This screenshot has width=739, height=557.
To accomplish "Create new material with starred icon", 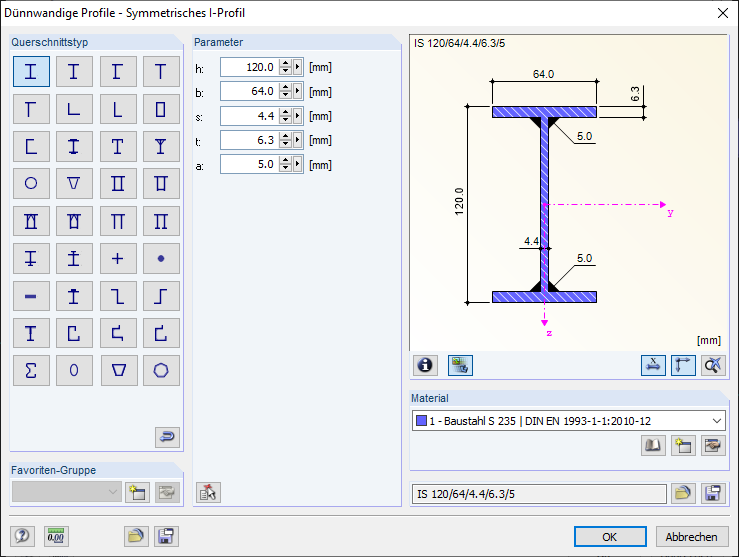I will pyautogui.click(x=683, y=445).
